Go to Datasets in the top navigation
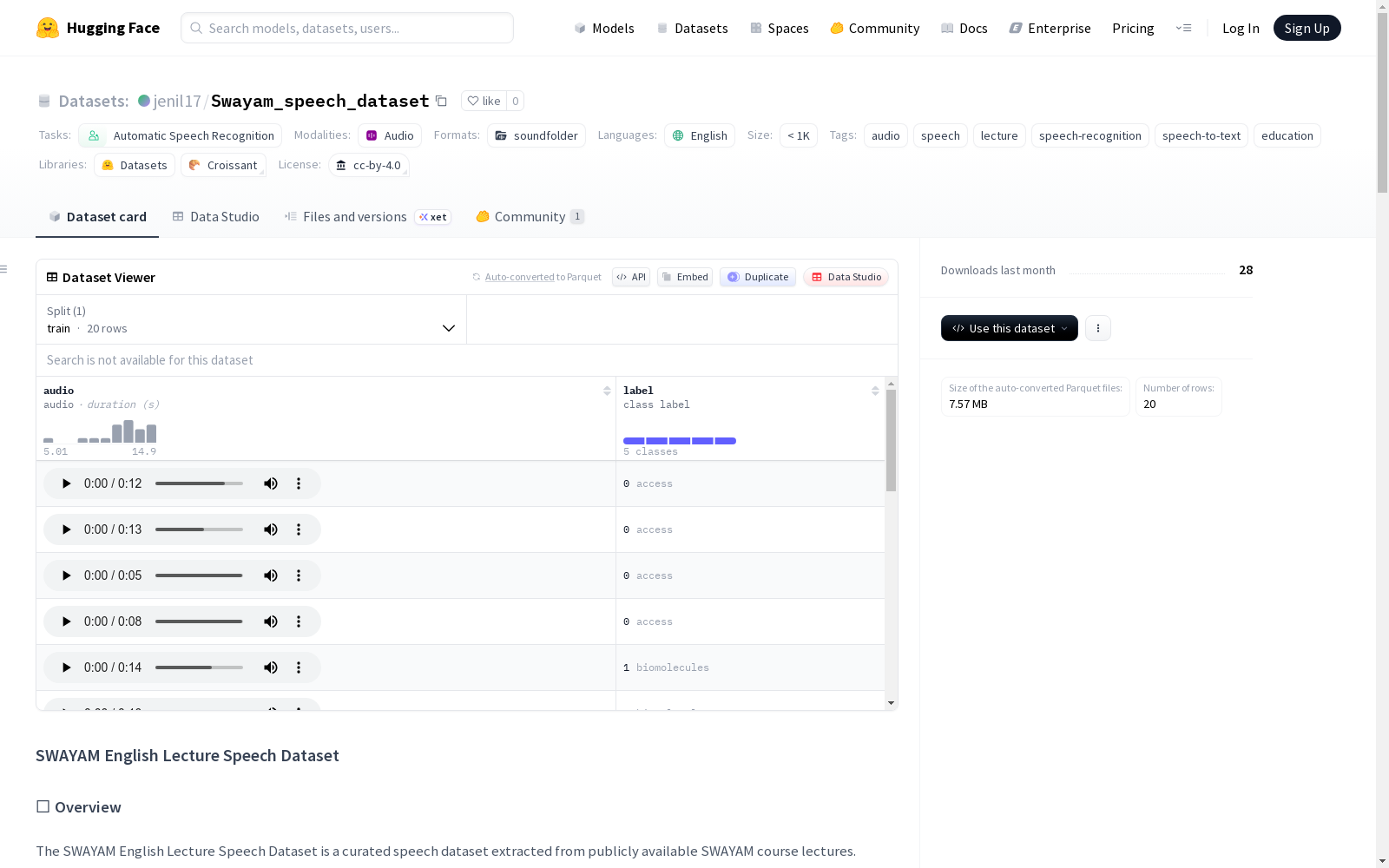 coord(693,28)
